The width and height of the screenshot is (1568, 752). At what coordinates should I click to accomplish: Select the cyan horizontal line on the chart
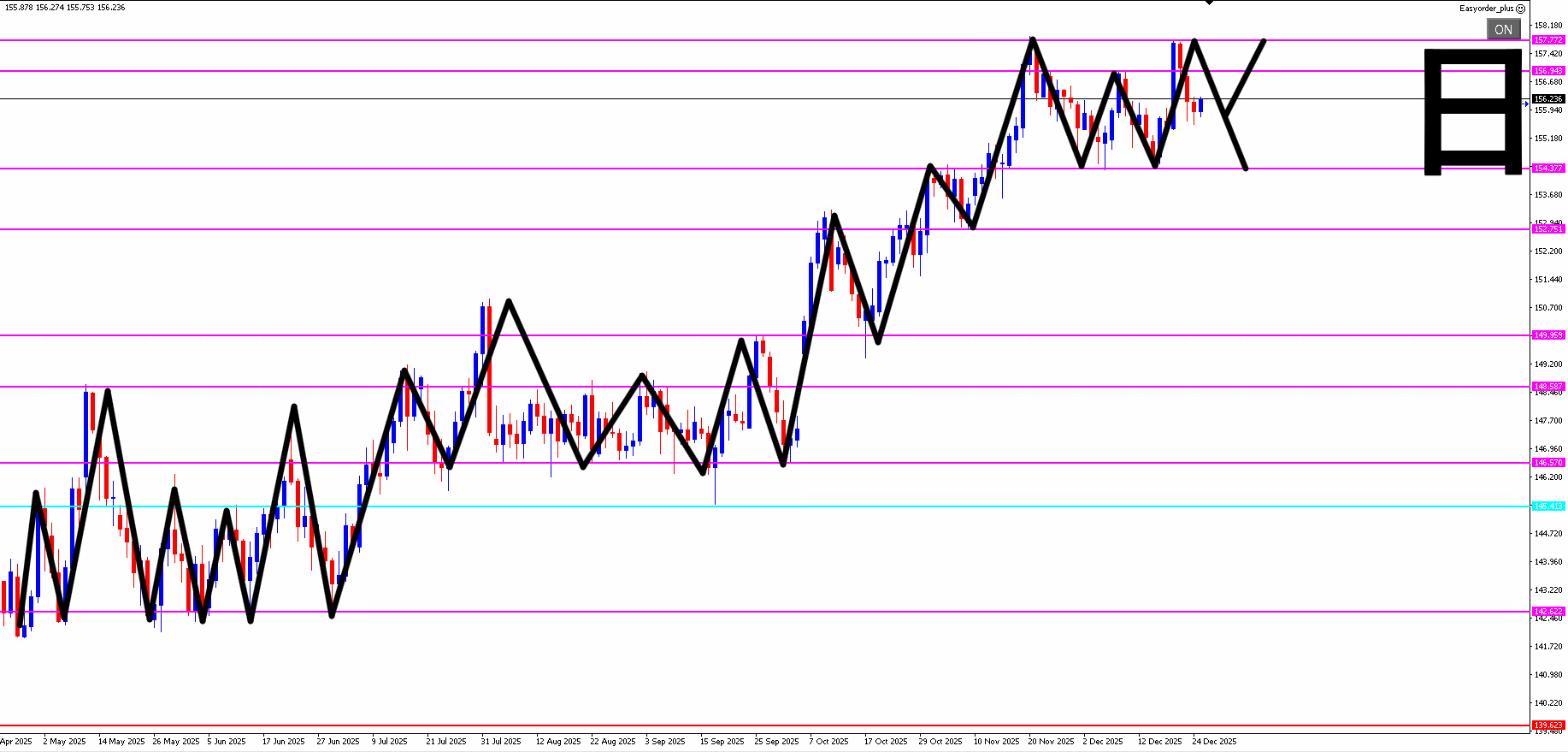point(764,506)
